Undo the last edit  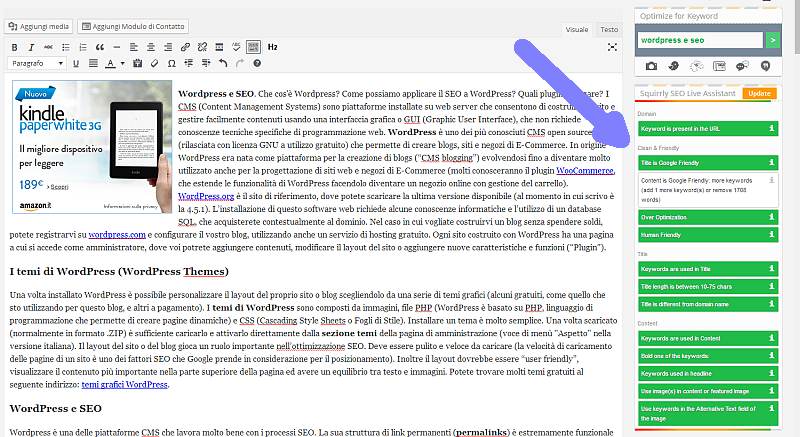point(223,63)
